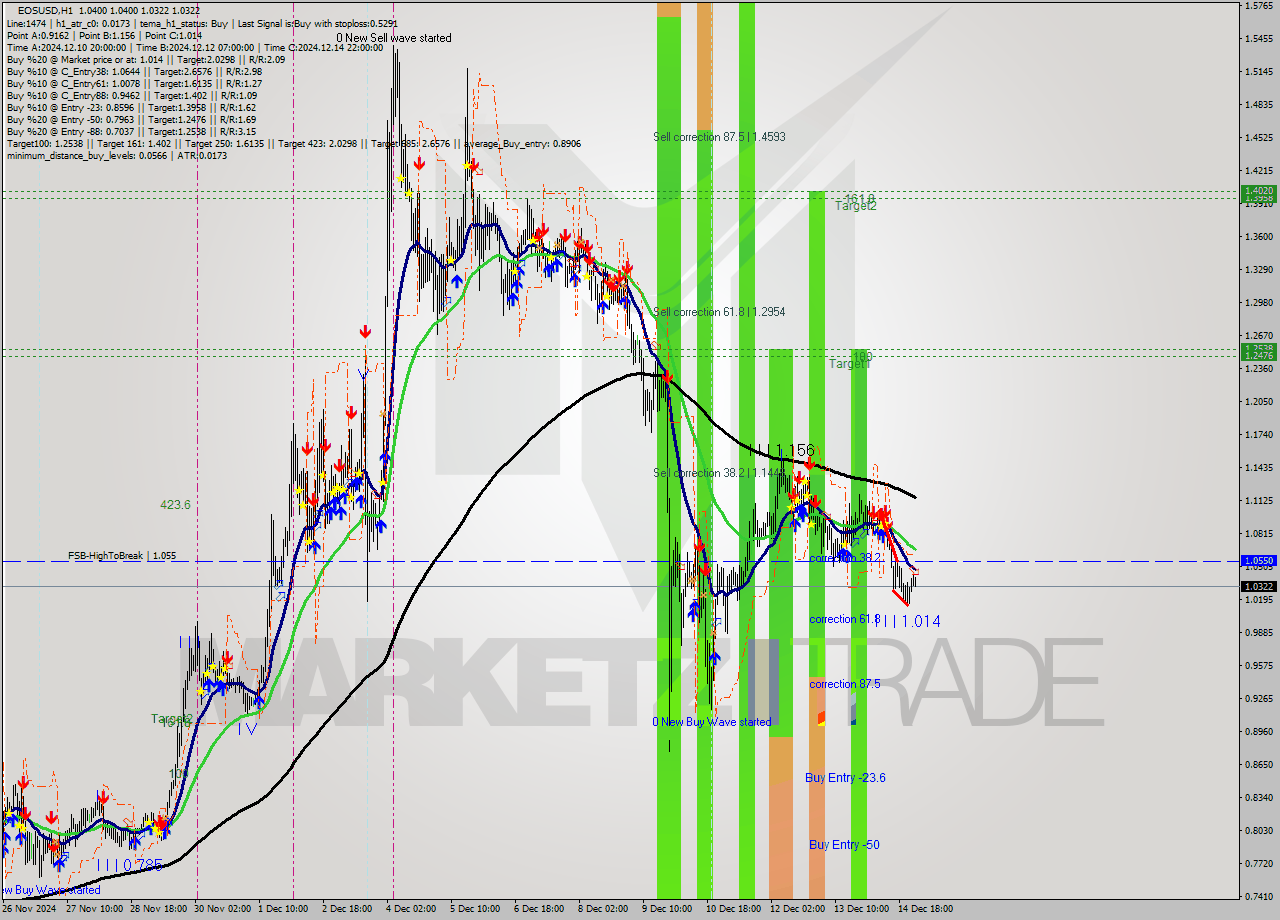This screenshot has height=920, width=1280.
Task: Click the 1.3600 price axis value
Action: pos(1260,237)
